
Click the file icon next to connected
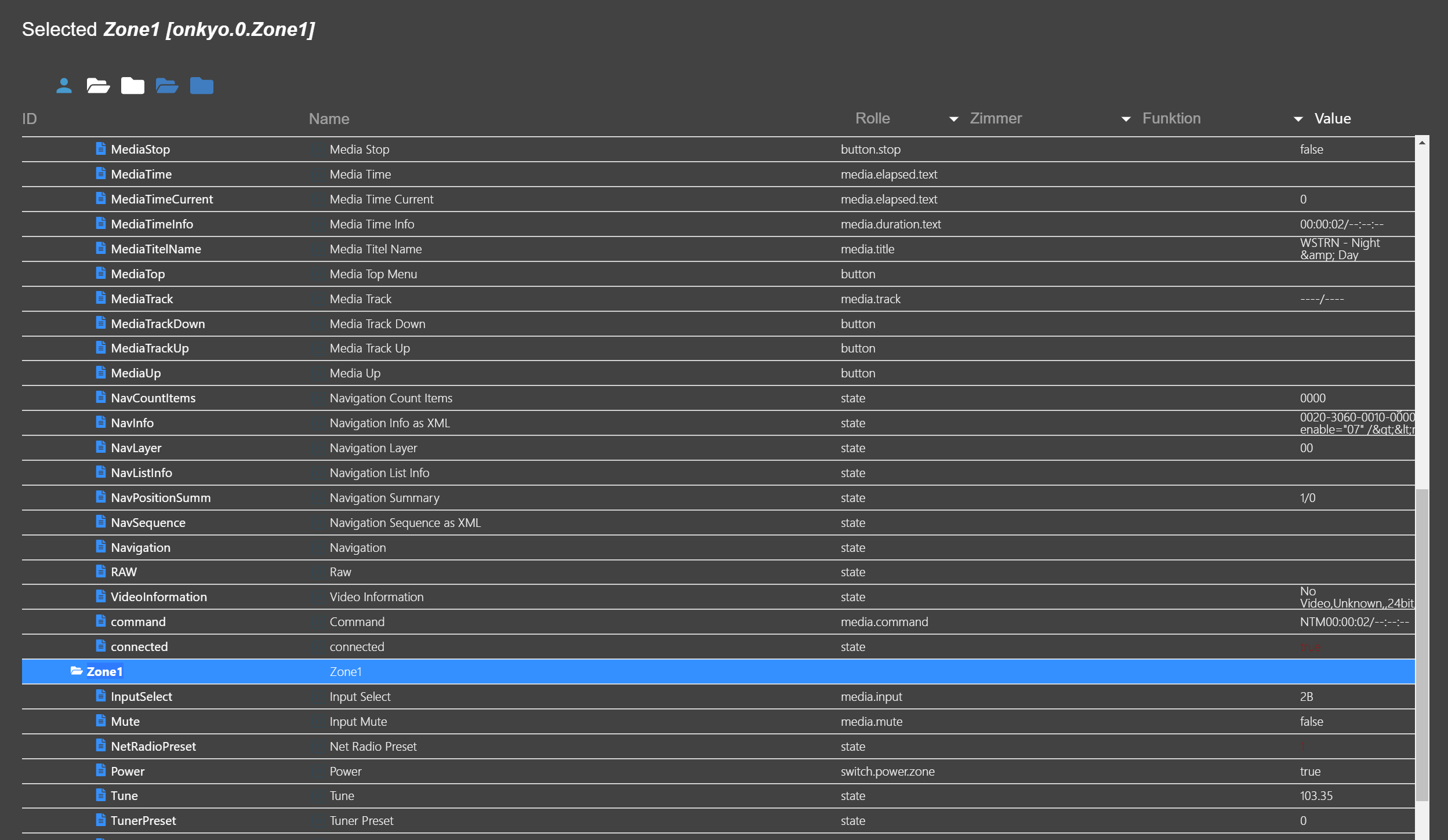pyautogui.click(x=100, y=646)
